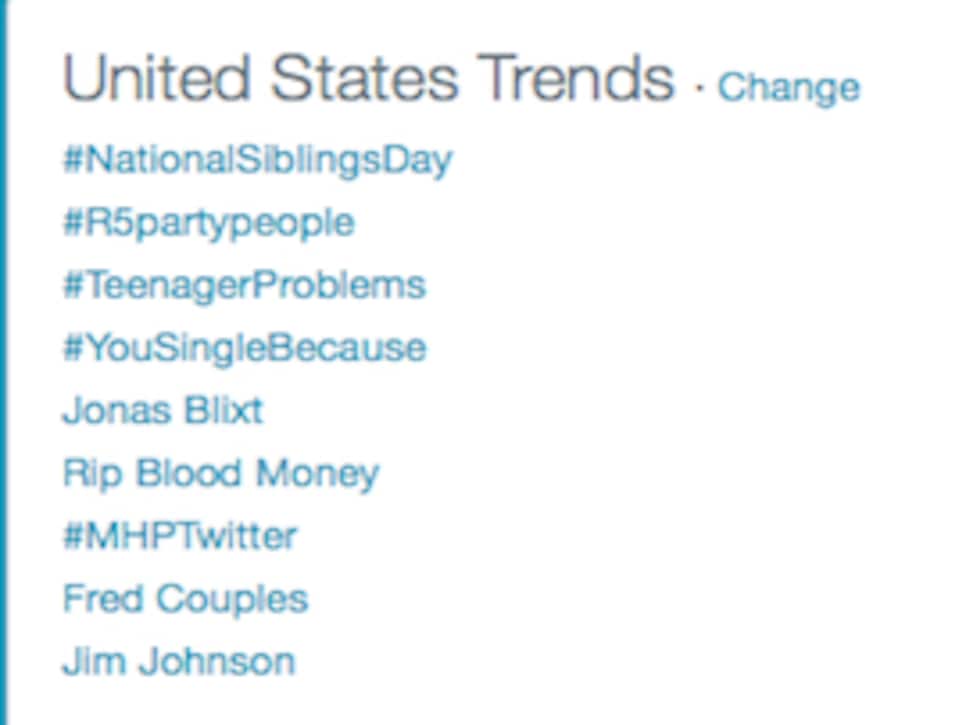See tweets mentioning golfer Jonas Blixt
966x725 pixels.
(x=163, y=410)
